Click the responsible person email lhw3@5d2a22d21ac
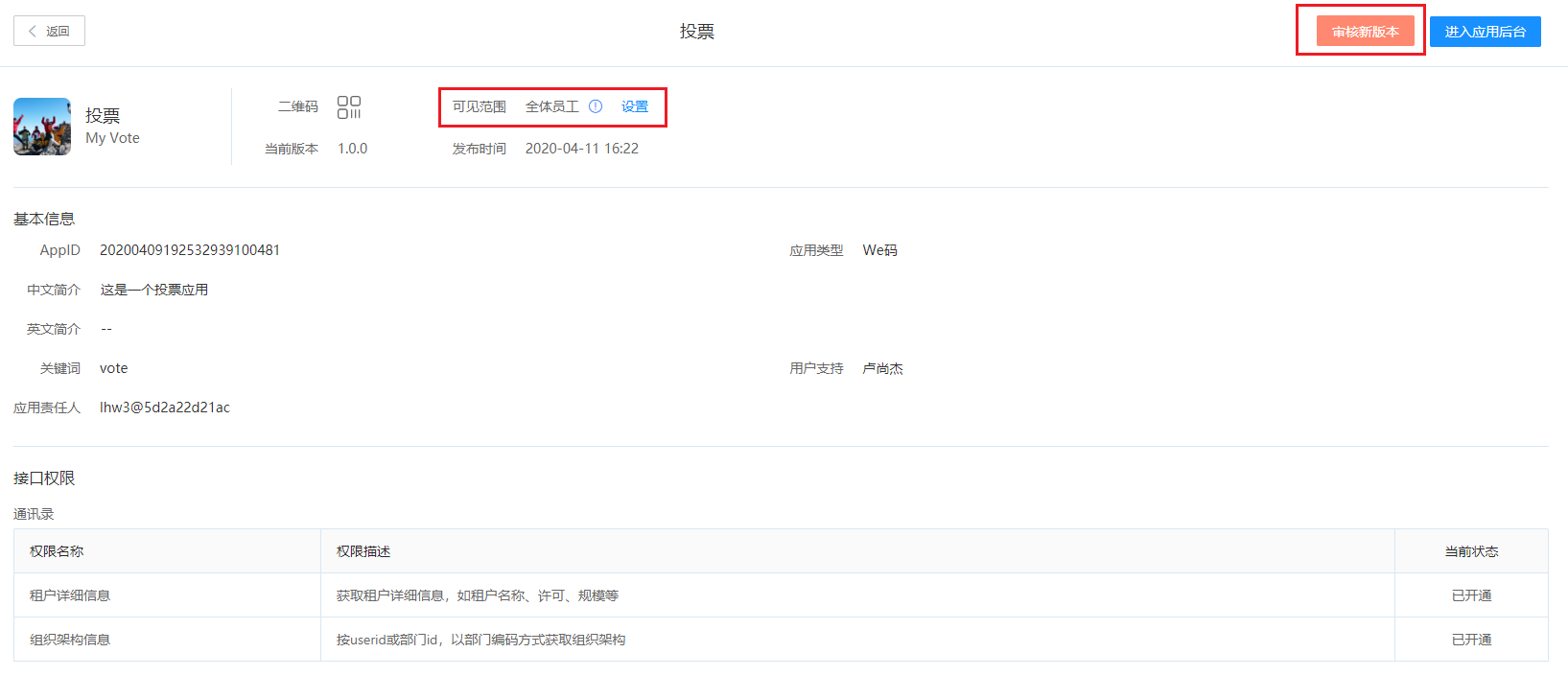The height and width of the screenshot is (676, 1568). pyautogui.click(x=165, y=408)
